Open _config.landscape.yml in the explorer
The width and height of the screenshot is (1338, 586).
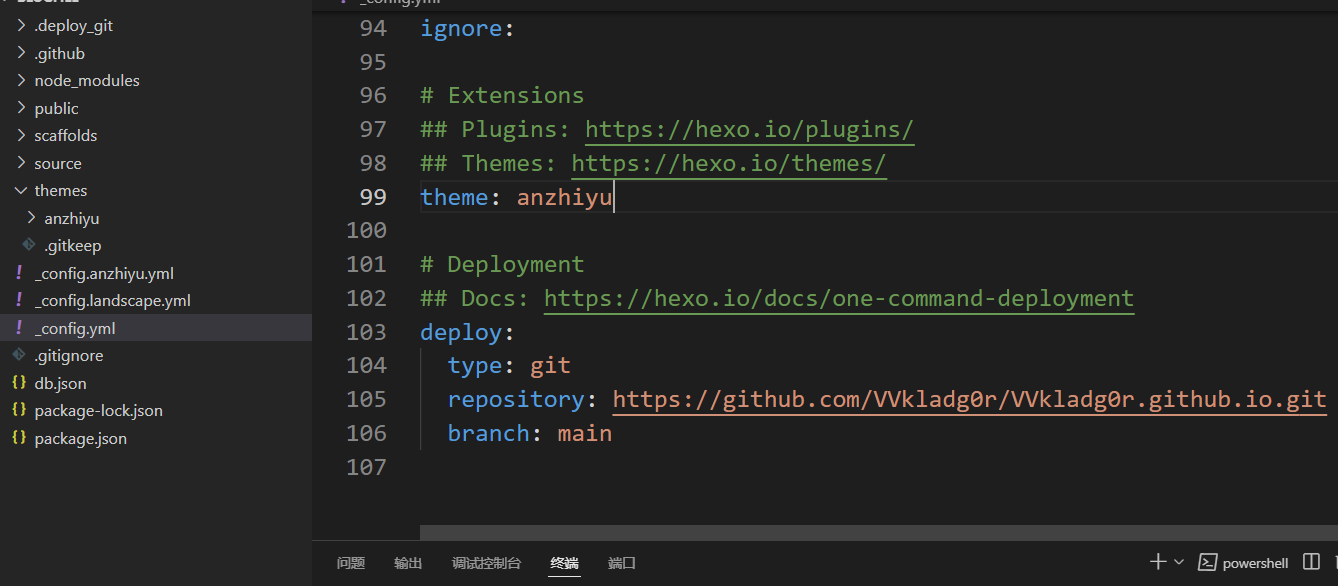[112, 300]
